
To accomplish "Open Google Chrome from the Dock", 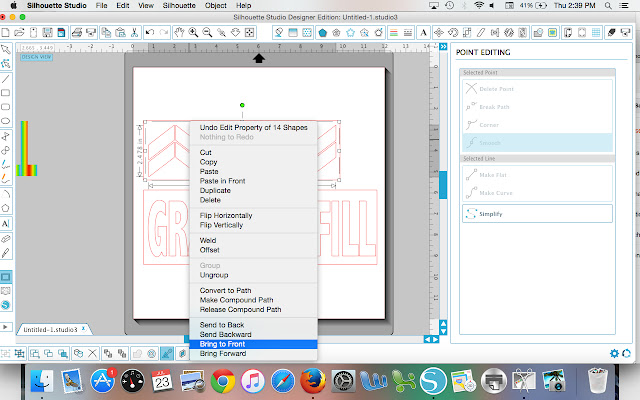I will click(223, 381).
